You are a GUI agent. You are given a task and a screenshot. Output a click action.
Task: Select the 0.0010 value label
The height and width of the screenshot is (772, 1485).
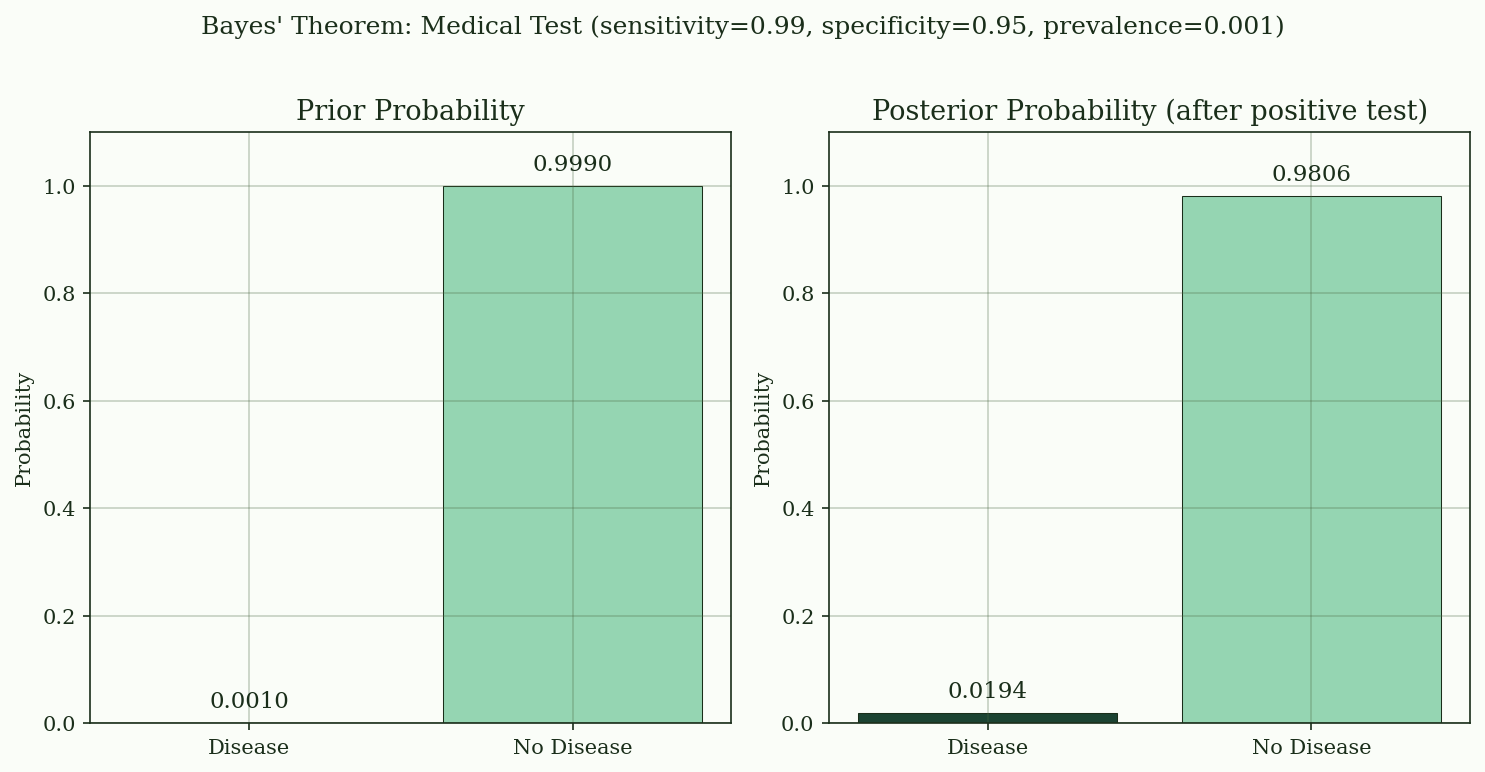tap(249, 702)
